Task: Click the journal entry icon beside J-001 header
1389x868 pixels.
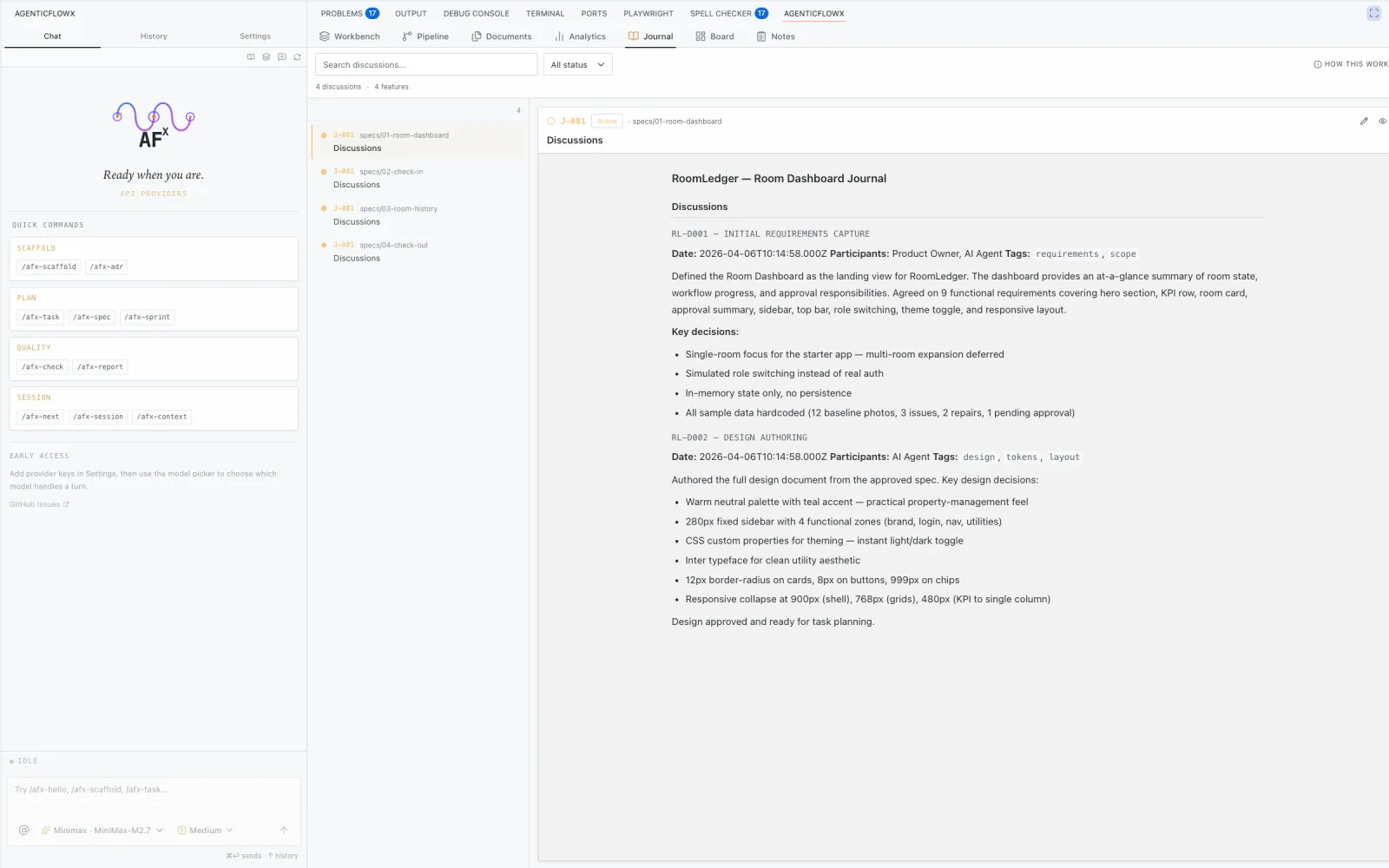Action: [x=551, y=122]
